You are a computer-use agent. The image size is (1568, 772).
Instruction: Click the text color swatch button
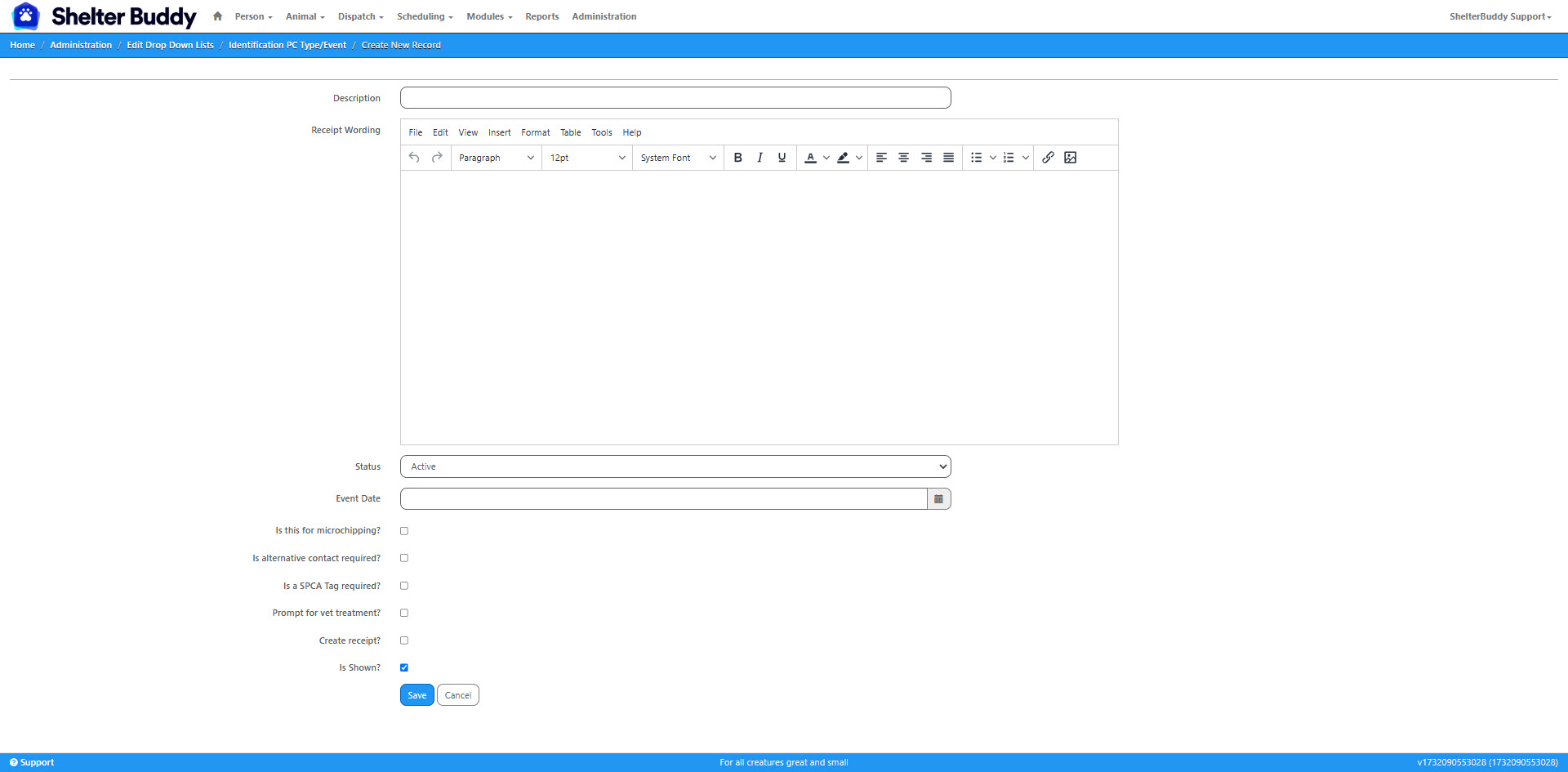point(810,158)
